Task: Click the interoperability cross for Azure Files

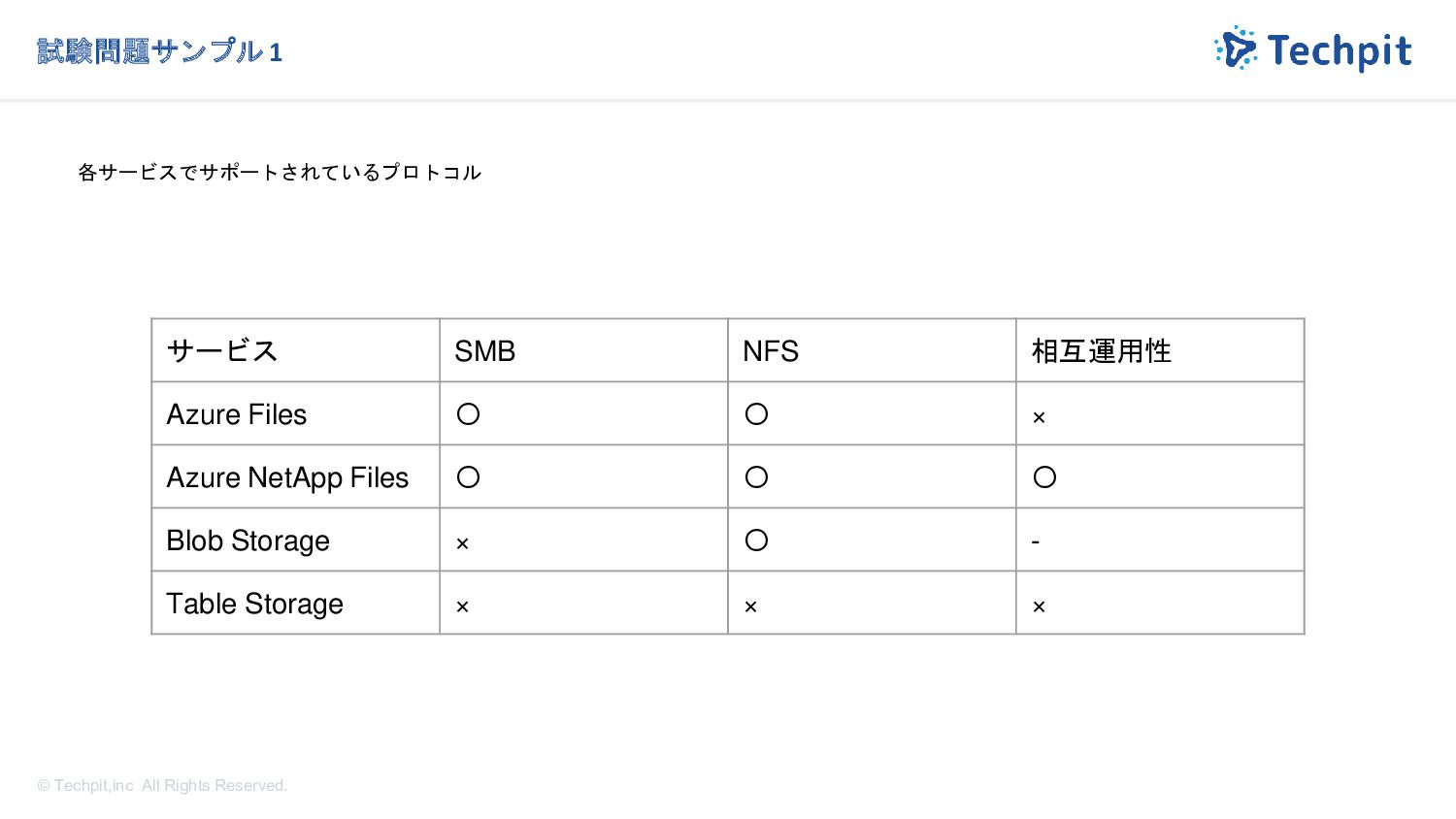Action: tap(1039, 417)
